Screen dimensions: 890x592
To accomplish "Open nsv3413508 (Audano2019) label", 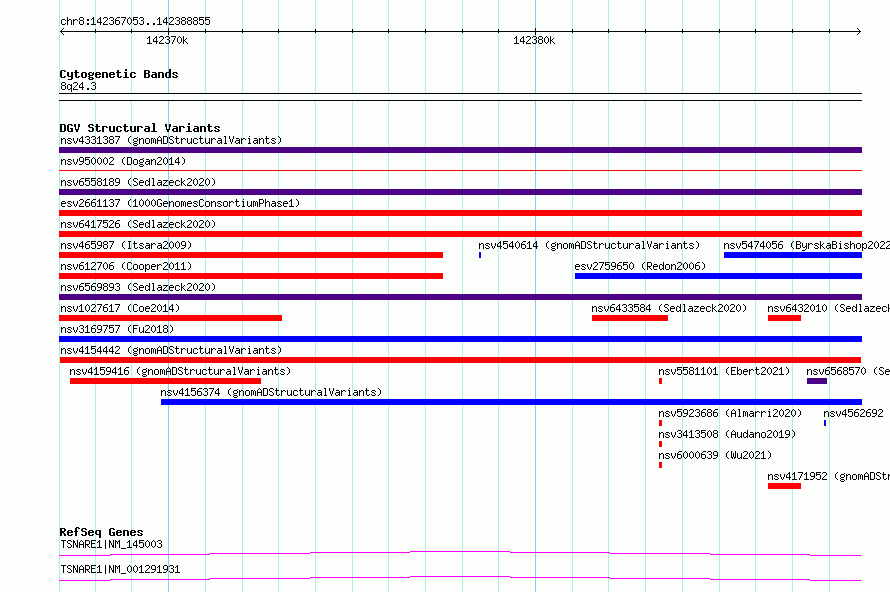I will [x=727, y=434].
